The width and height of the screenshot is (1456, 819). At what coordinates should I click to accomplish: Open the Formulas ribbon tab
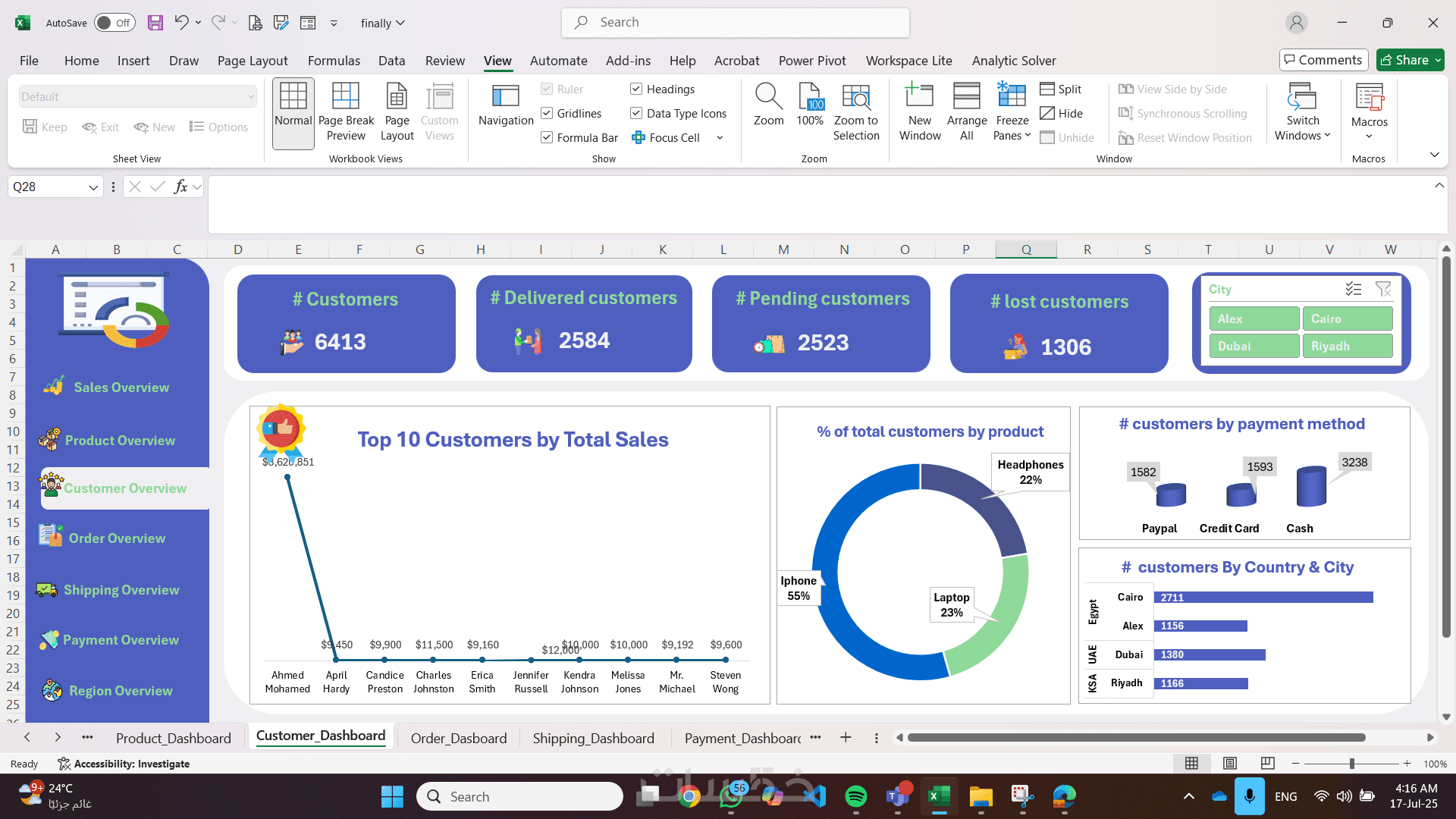click(334, 61)
